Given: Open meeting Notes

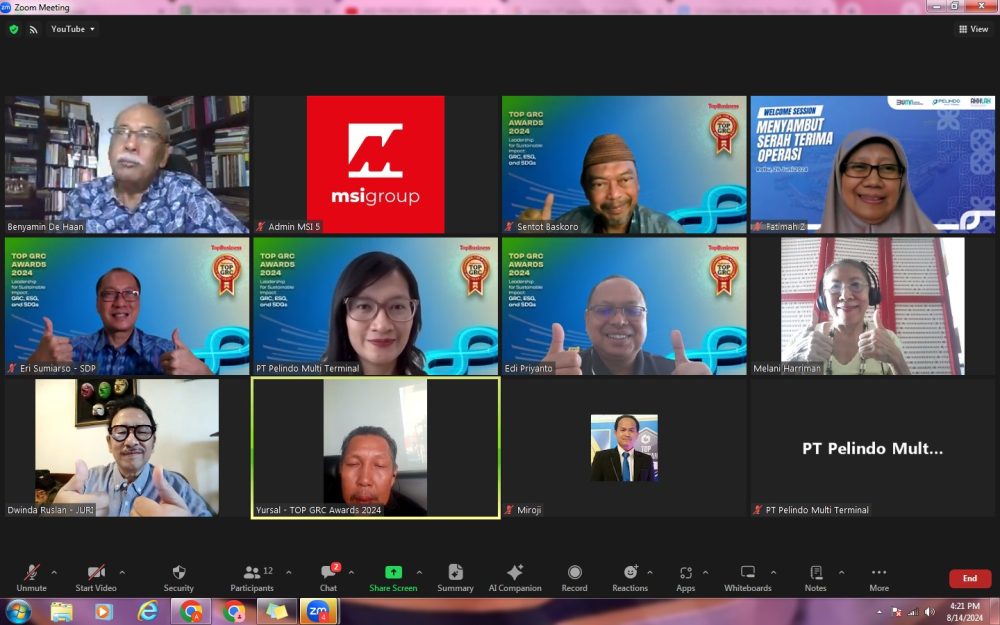Looking at the screenshot, I should (816, 578).
